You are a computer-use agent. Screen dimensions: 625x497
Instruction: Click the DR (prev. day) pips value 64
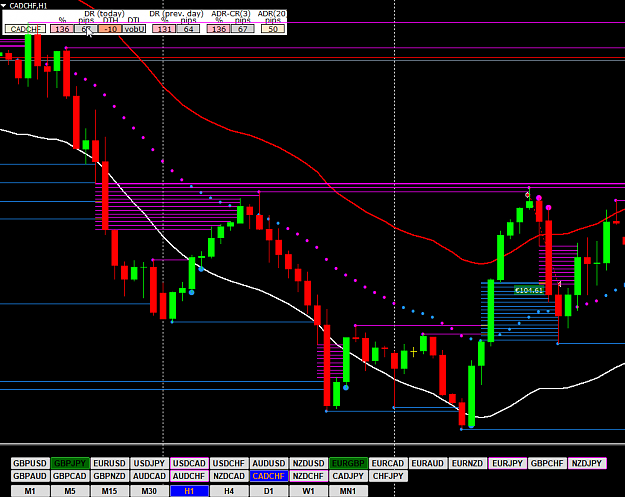tap(188, 29)
